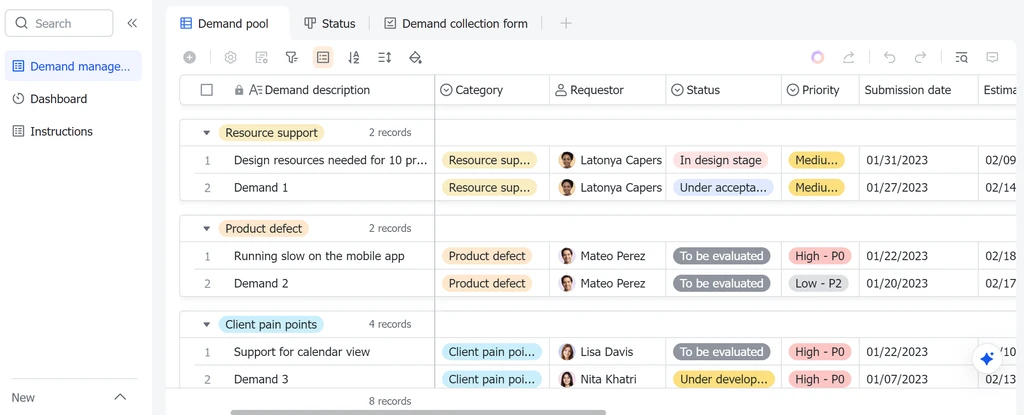Click the undo arrow icon

pyautogui.click(x=889, y=58)
